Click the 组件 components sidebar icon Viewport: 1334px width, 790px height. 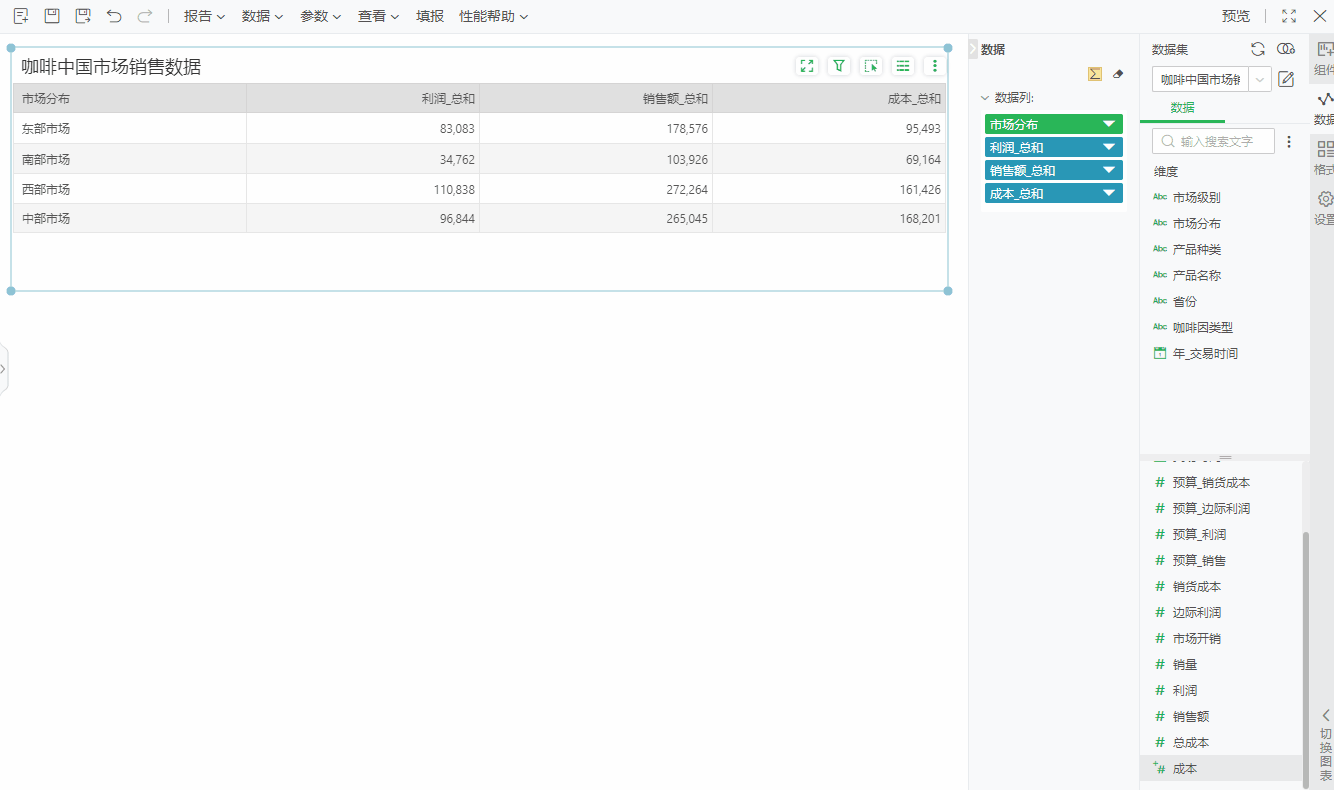click(1324, 59)
